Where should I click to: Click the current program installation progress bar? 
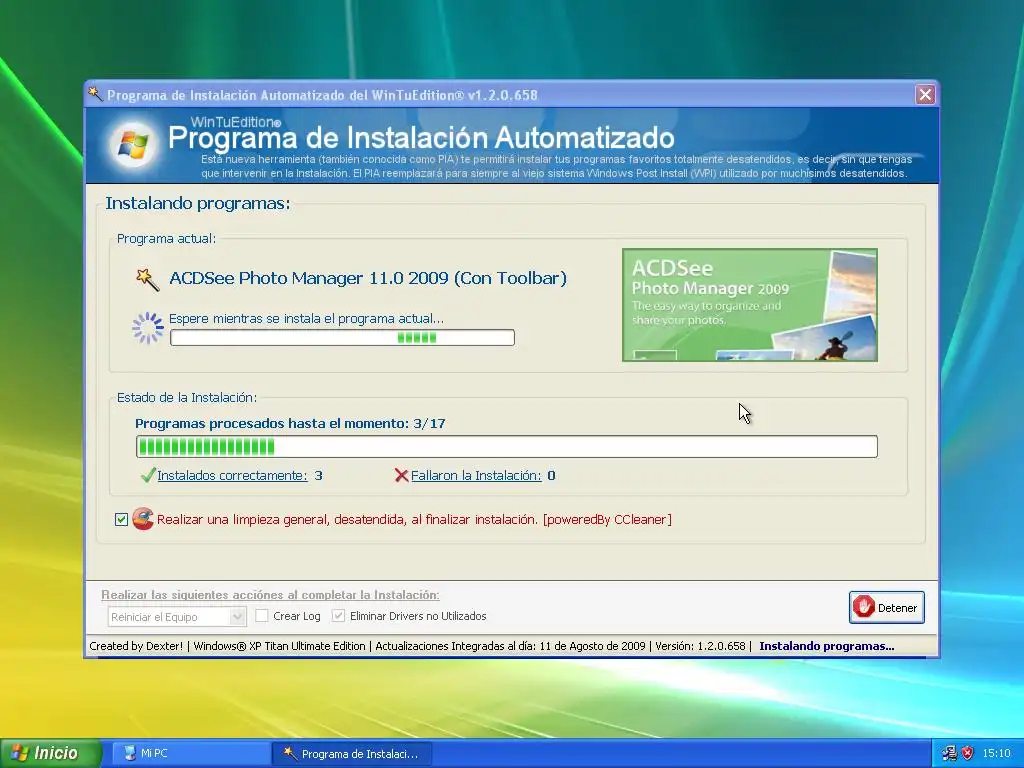point(342,338)
